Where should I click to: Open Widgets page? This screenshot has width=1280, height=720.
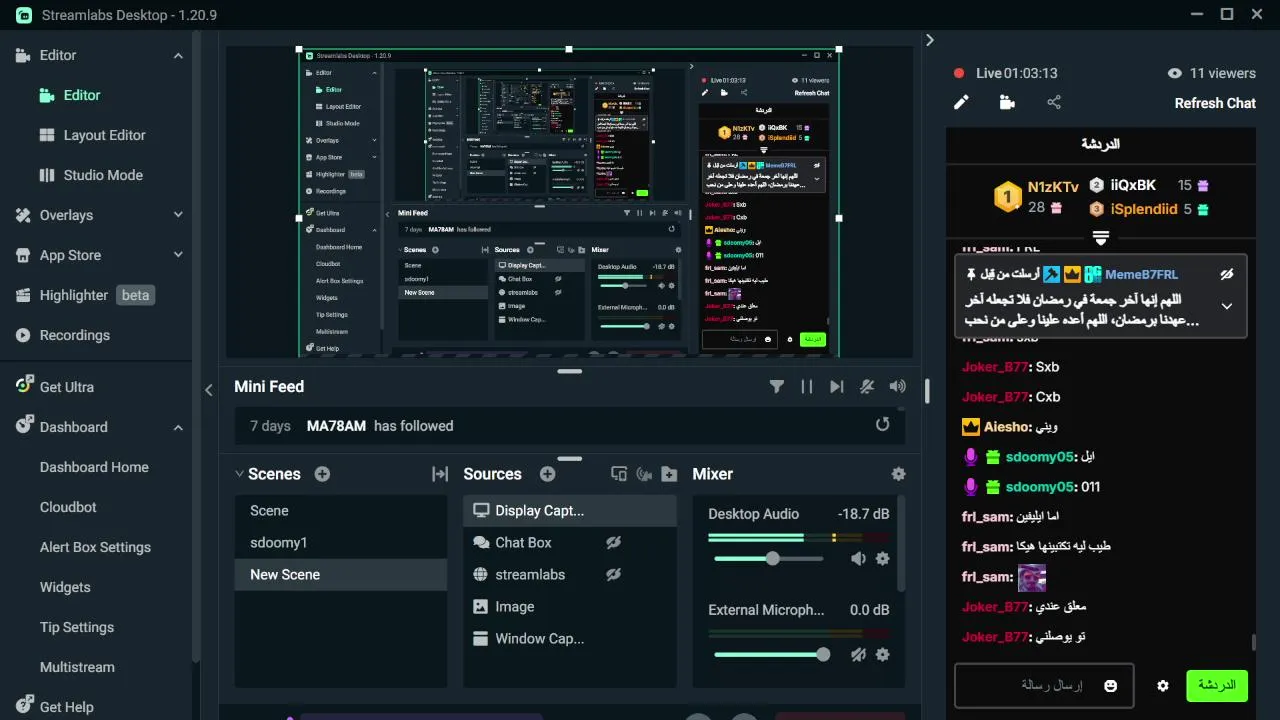click(65, 587)
